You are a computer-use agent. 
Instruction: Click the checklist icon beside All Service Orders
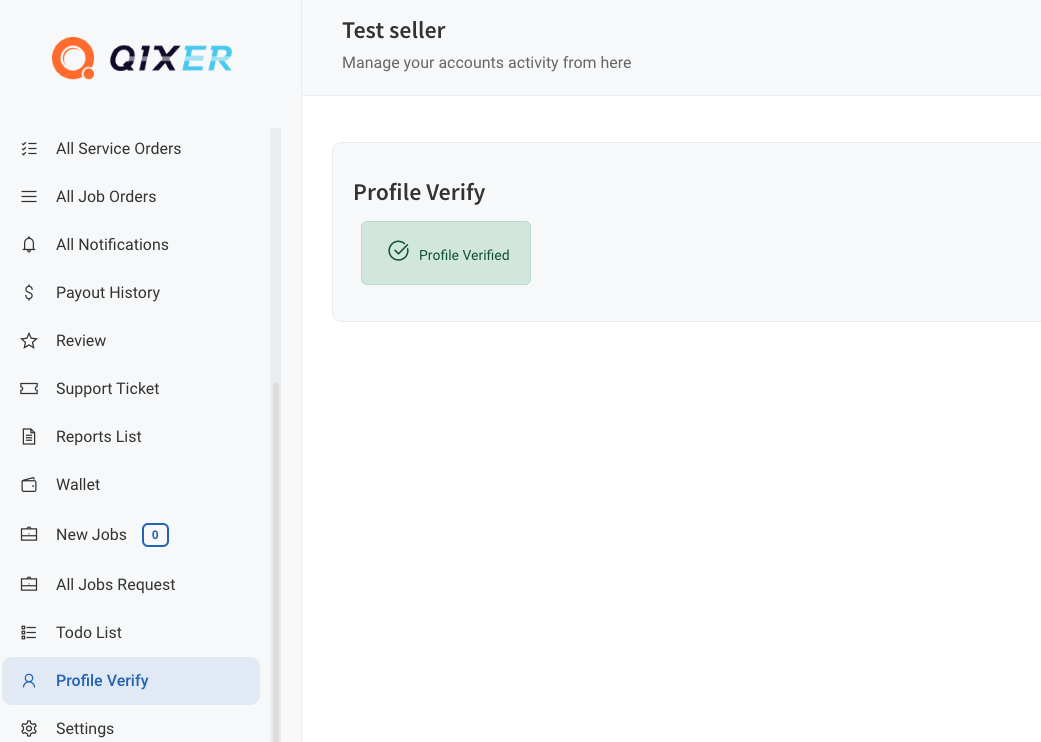(x=29, y=149)
